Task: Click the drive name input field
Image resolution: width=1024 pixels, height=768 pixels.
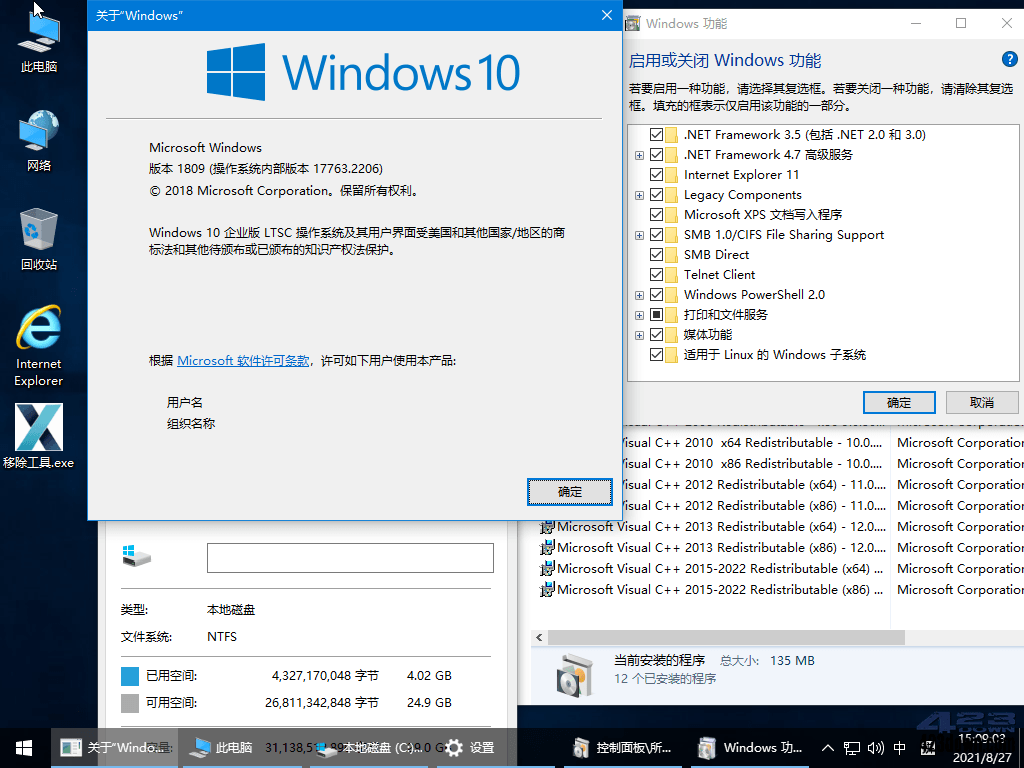Action: point(350,557)
